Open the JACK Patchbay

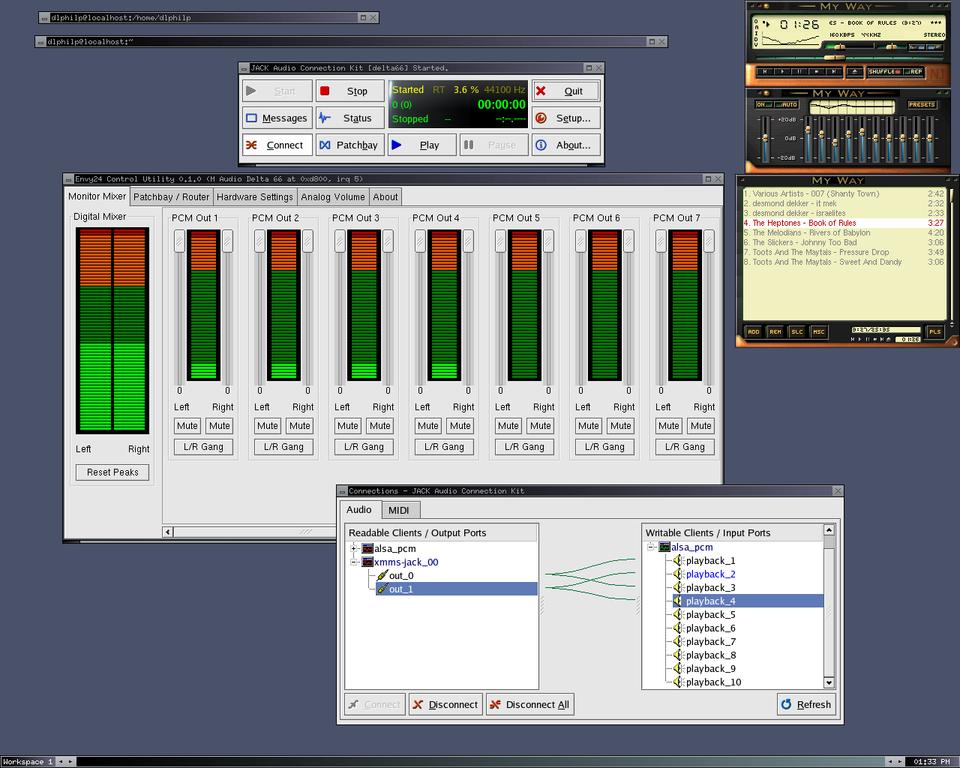click(350, 145)
